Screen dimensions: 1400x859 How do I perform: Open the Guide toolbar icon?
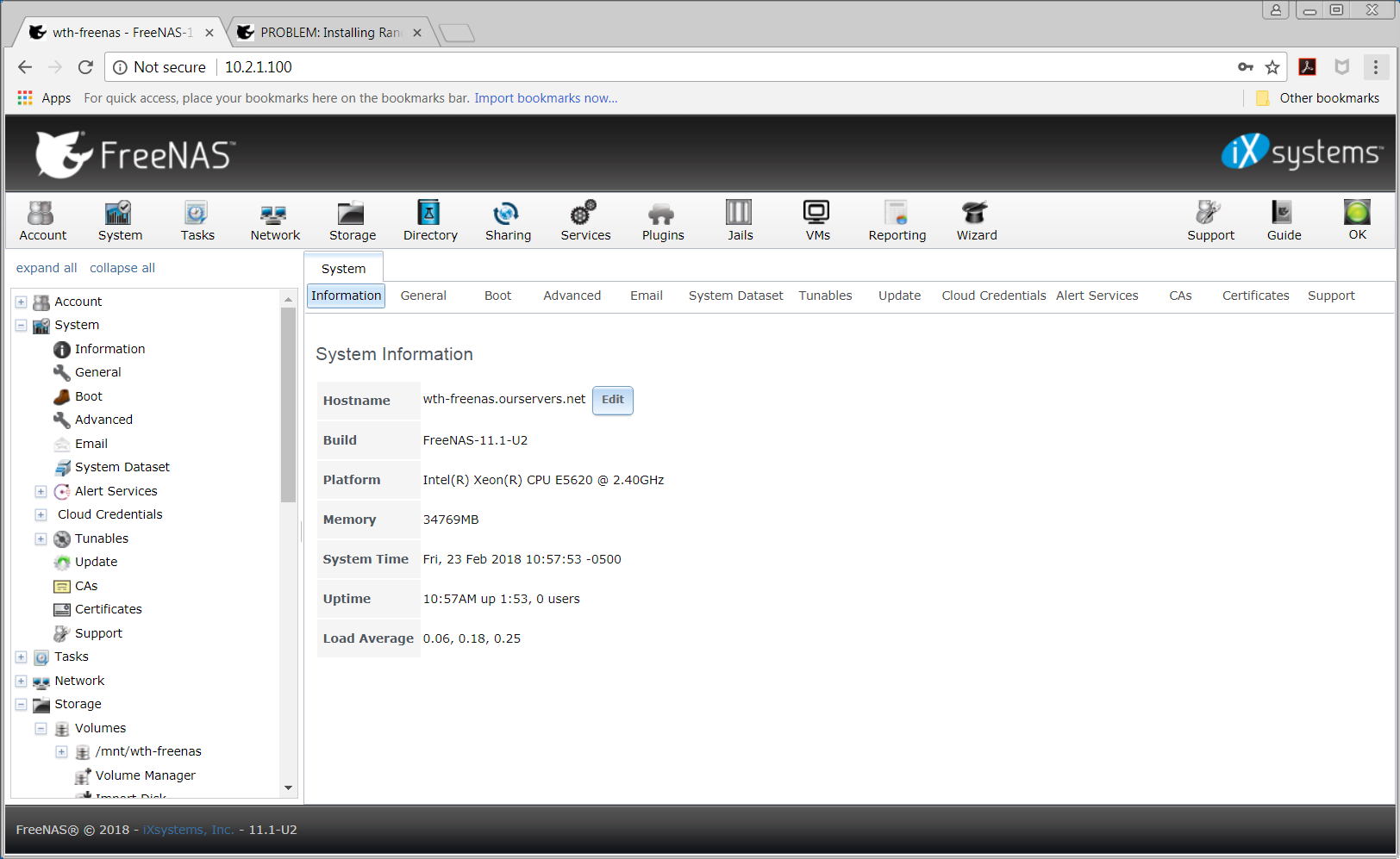1284,221
